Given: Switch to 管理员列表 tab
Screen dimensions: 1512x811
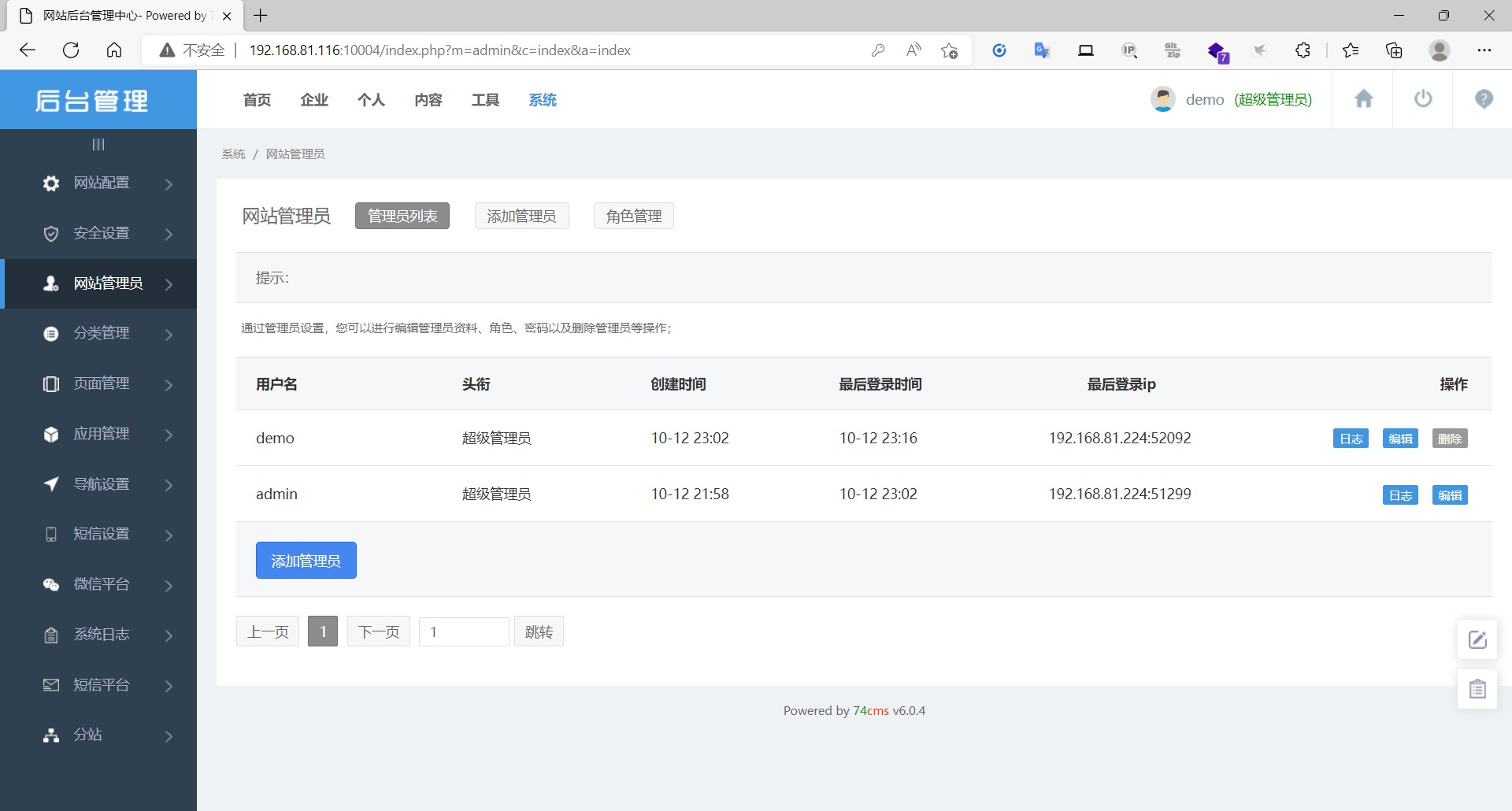Looking at the screenshot, I should point(402,216).
